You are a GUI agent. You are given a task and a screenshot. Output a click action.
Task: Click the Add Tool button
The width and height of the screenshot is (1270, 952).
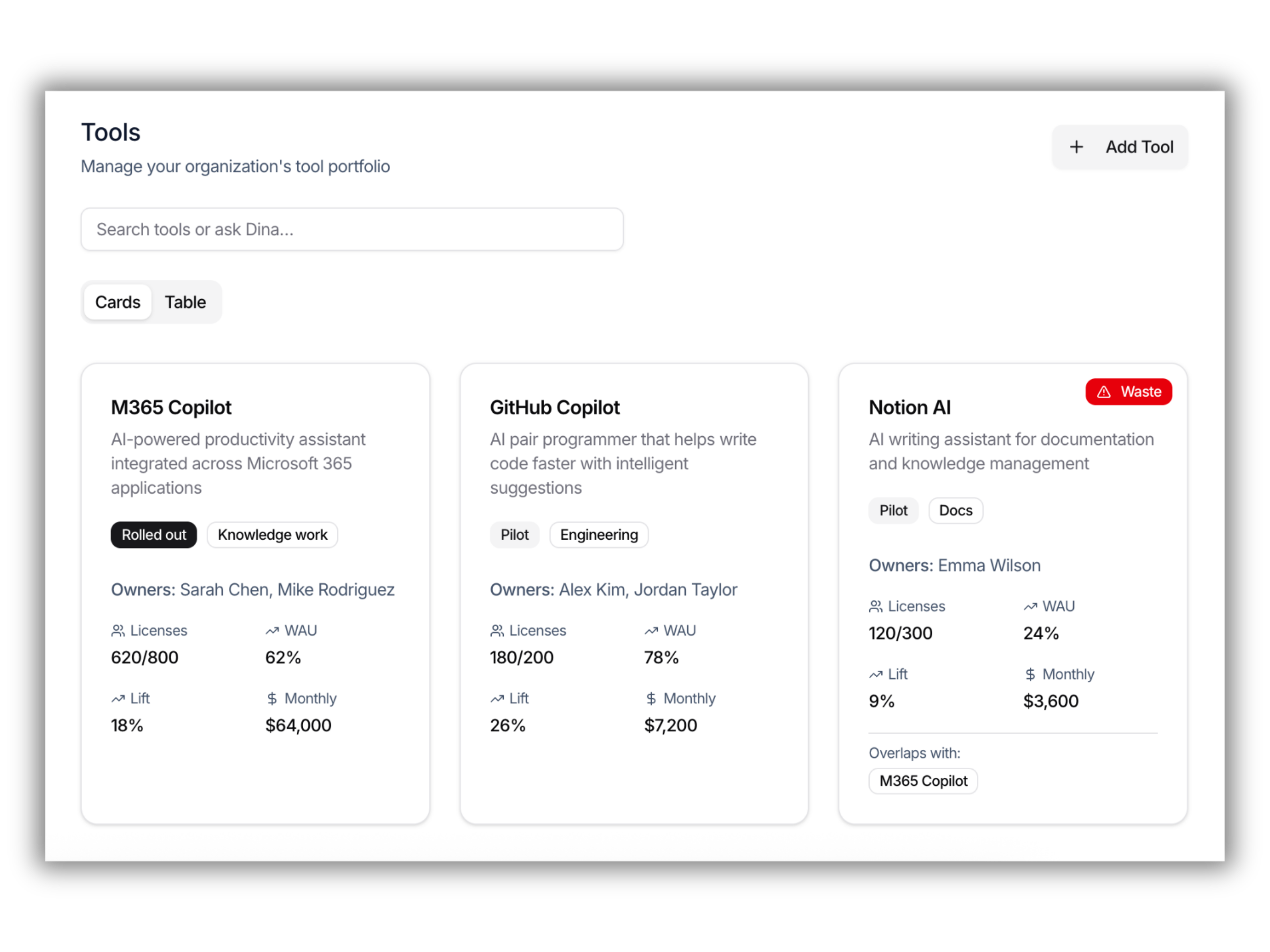coord(1119,147)
